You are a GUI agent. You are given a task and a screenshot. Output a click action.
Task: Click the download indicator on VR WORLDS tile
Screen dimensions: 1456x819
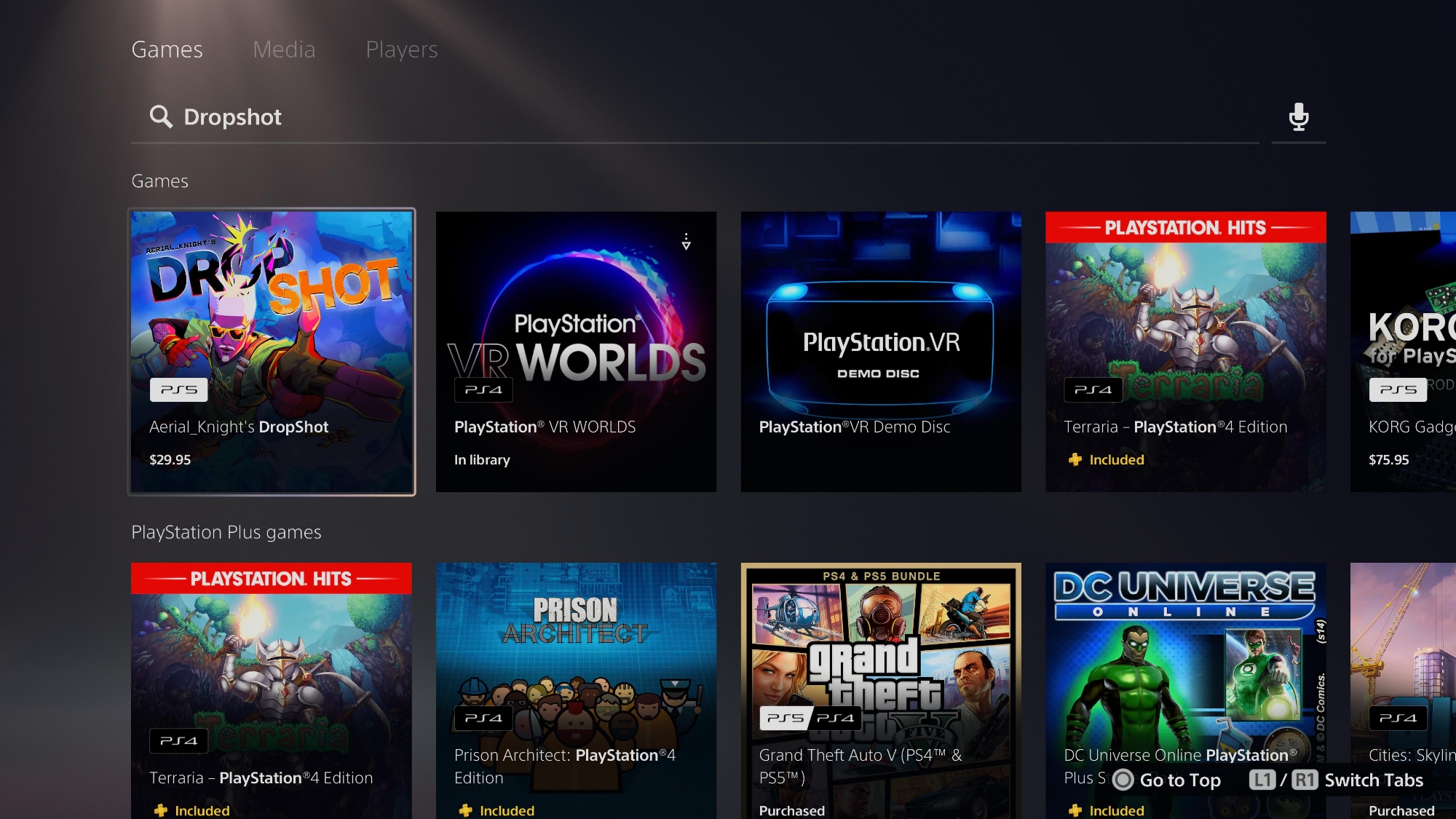coord(686,242)
